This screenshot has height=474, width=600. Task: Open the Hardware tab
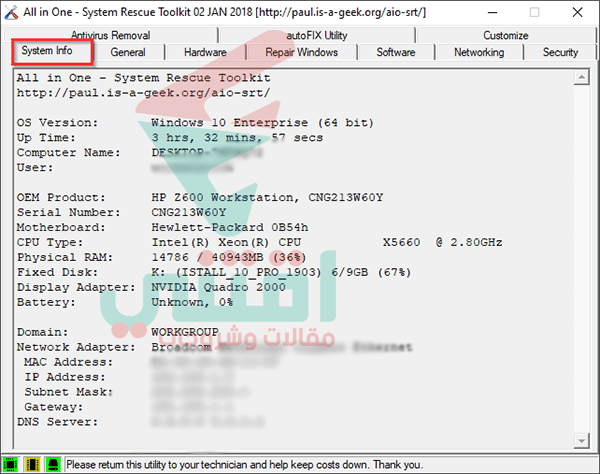coord(205,52)
